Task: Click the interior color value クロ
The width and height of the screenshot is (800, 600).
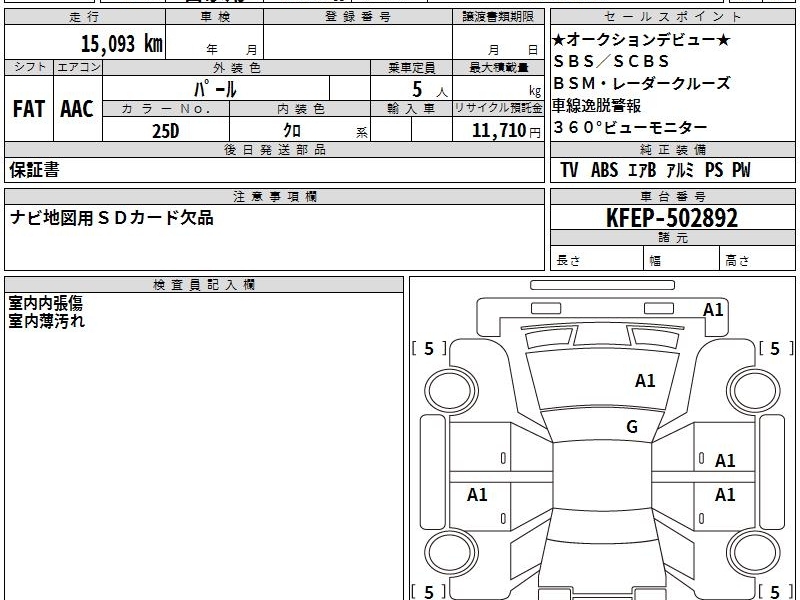Action: coord(292,131)
